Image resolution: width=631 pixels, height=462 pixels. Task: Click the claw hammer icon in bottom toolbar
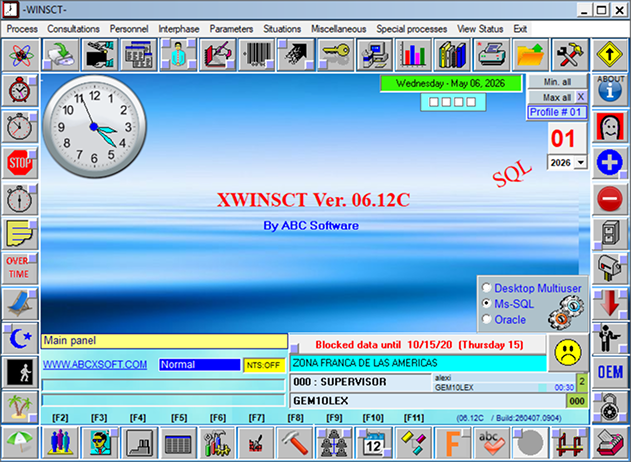pyautogui.click(x=295, y=443)
